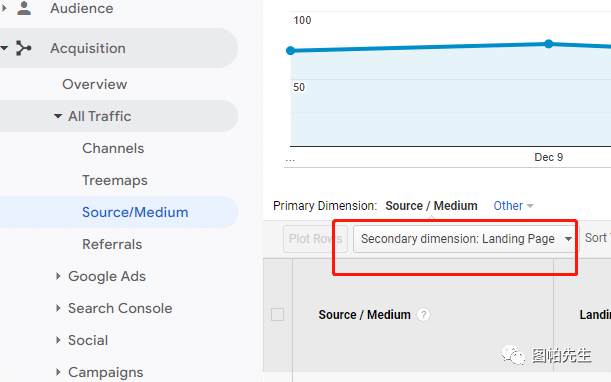Open the Other primary dimension dropdown
611x382 pixels.
513,205
